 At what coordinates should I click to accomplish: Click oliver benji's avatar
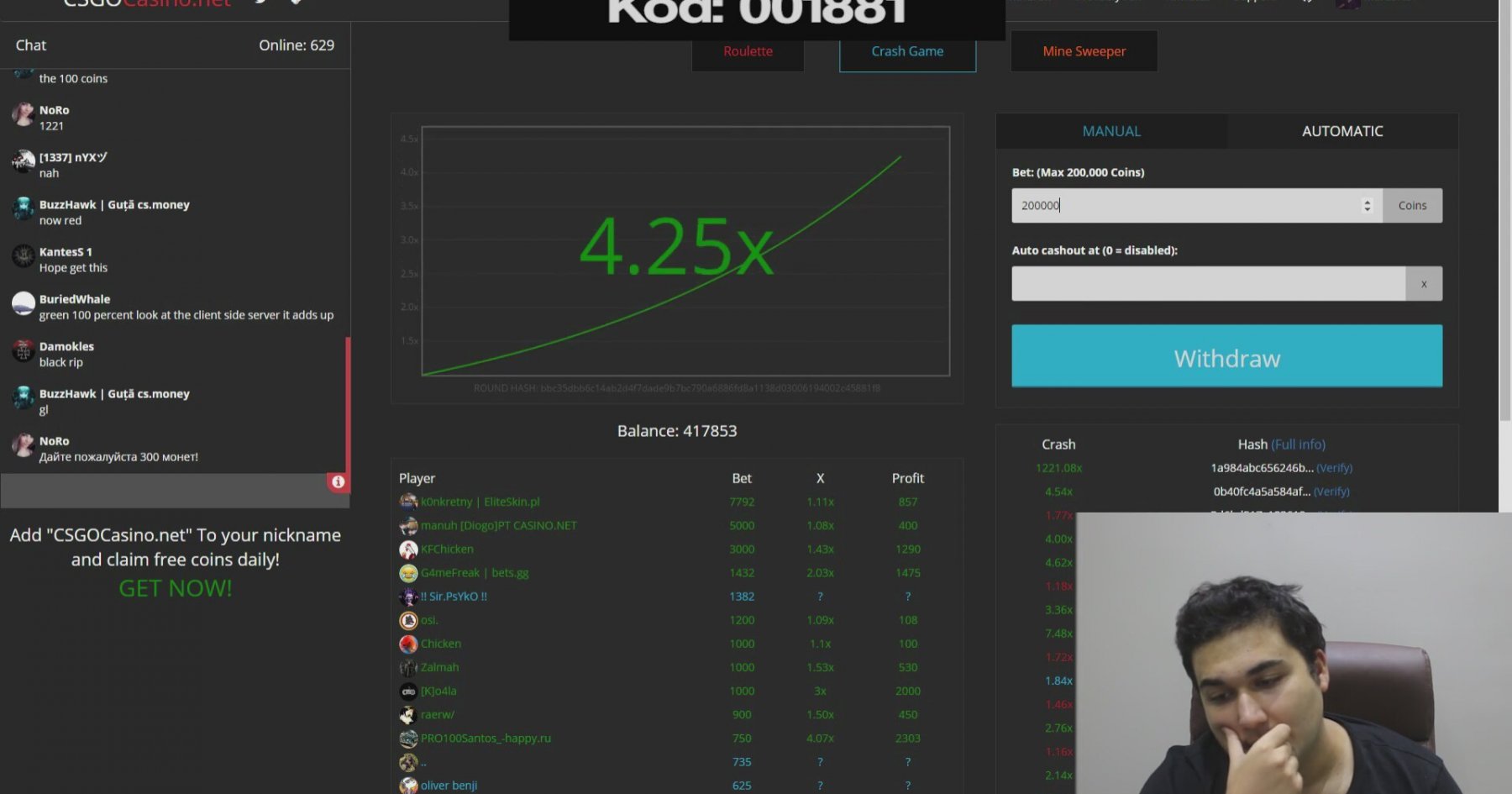408,786
